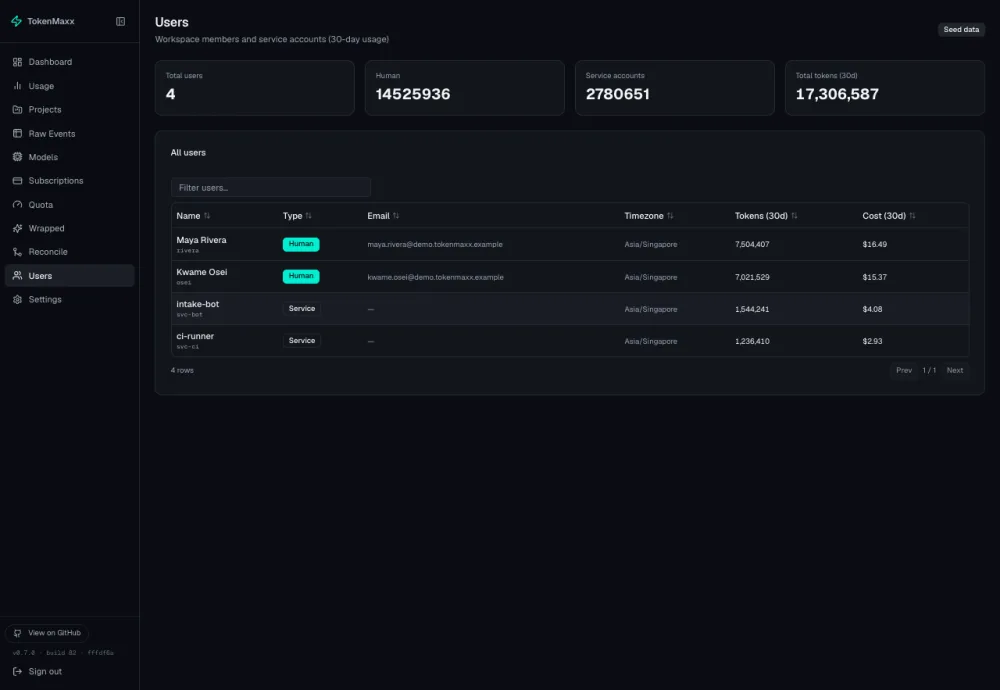The height and width of the screenshot is (690, 1000).
Task: Click the TokenMaxx lightning logo icon
Action: coord(17,21)
